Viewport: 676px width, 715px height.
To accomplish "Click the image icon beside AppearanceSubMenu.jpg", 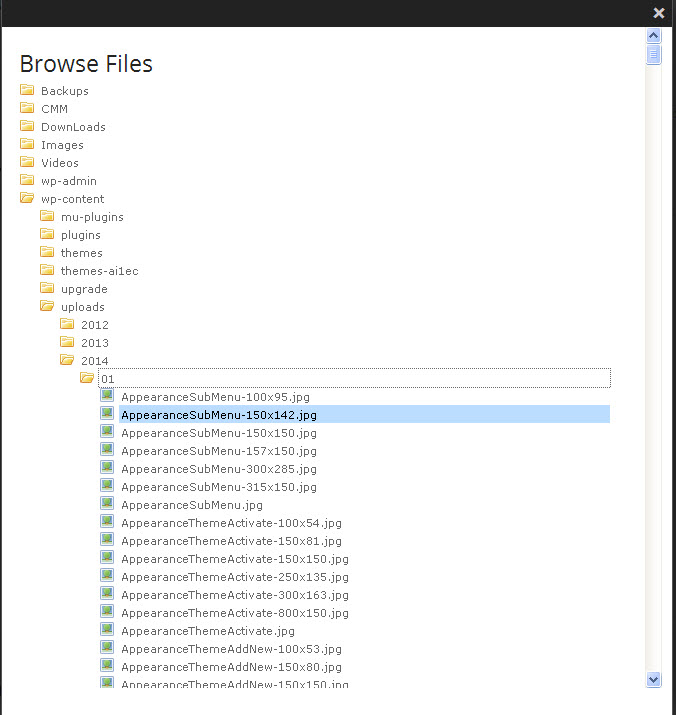I will tap(107, 504).
